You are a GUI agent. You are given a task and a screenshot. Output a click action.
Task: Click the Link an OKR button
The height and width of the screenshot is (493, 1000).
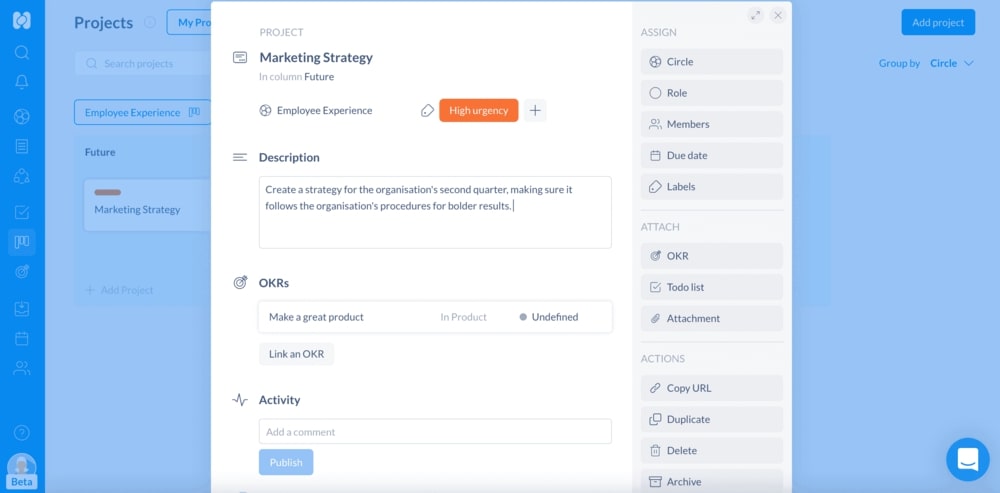297,354
